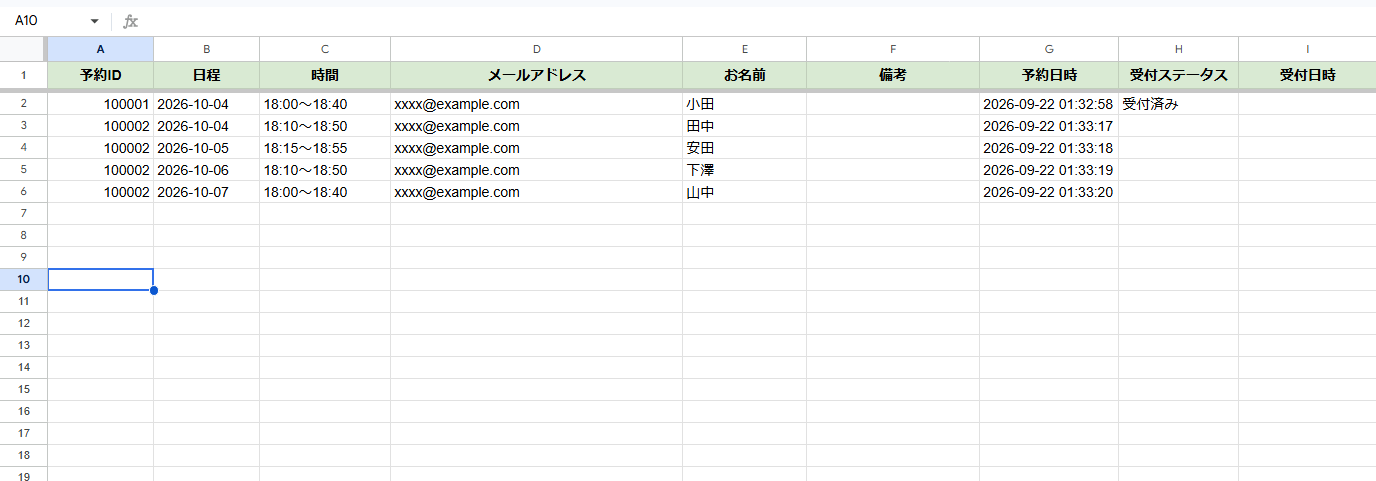Image resolution: width=1376 pixels, height=481 pixels.
Task: Click the cell containing 下澤
Action: [744, 170]
